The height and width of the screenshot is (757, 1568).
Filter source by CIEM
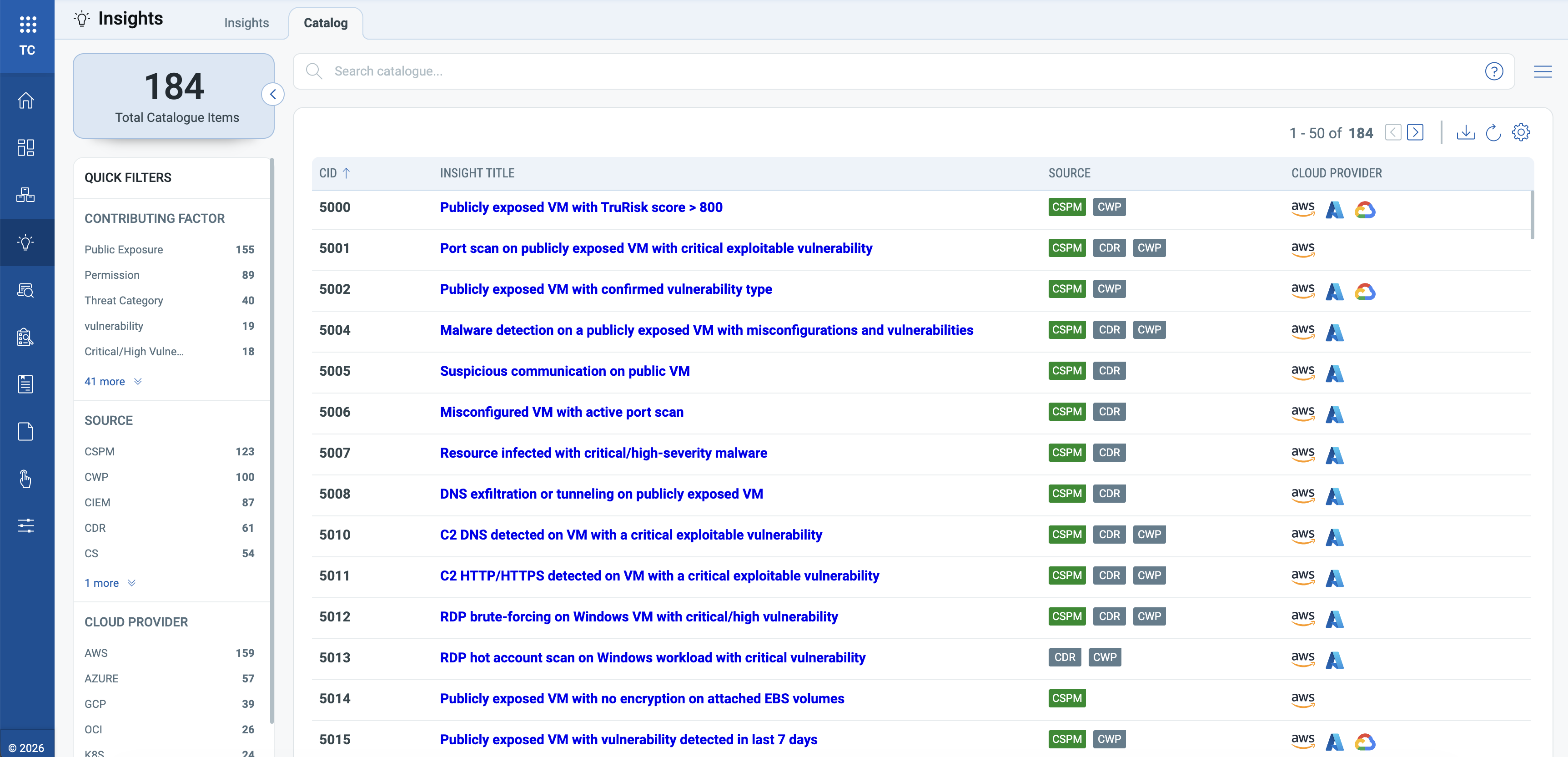click(169, 502)
